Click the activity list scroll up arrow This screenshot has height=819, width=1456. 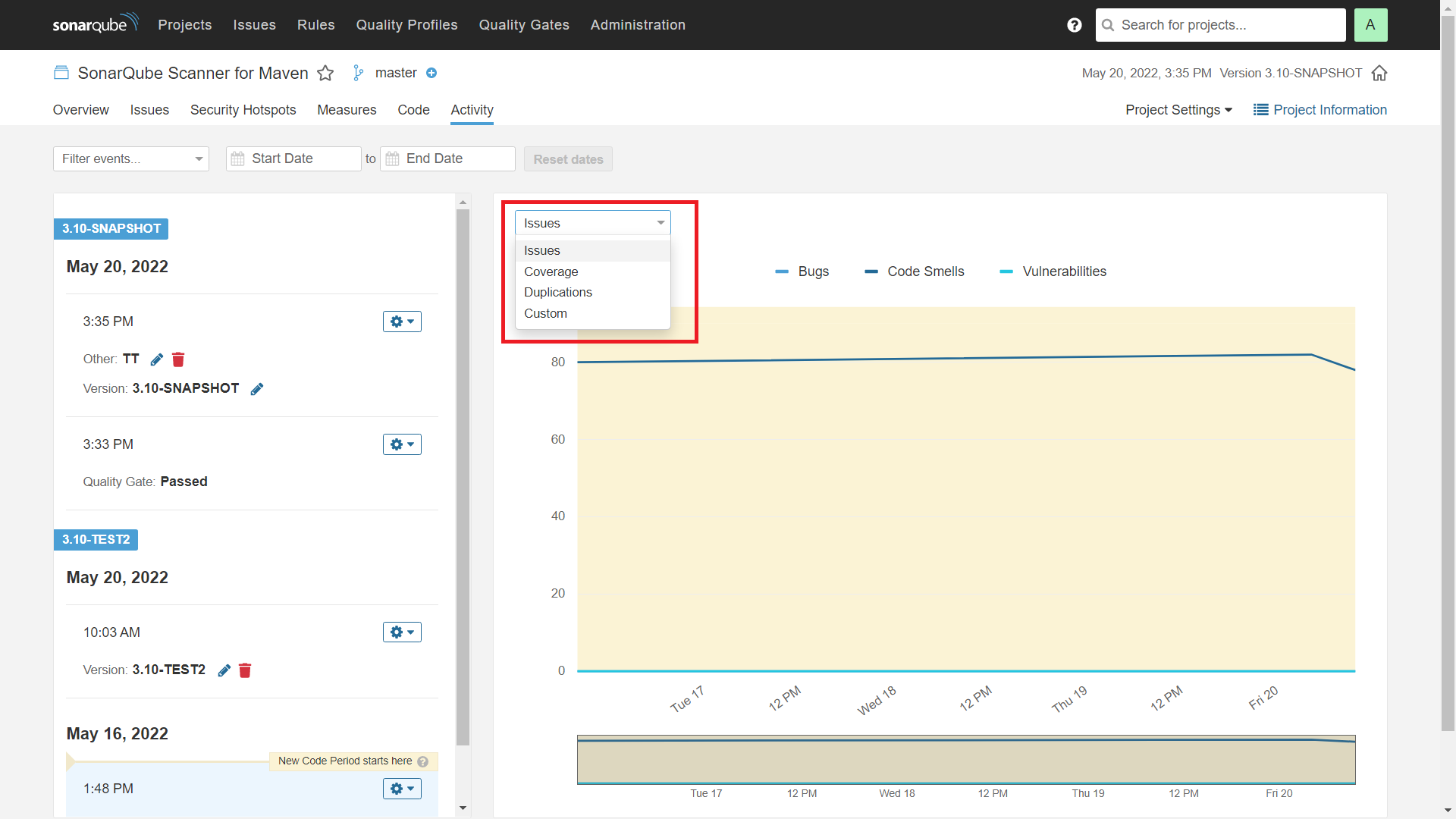point(463,202)
